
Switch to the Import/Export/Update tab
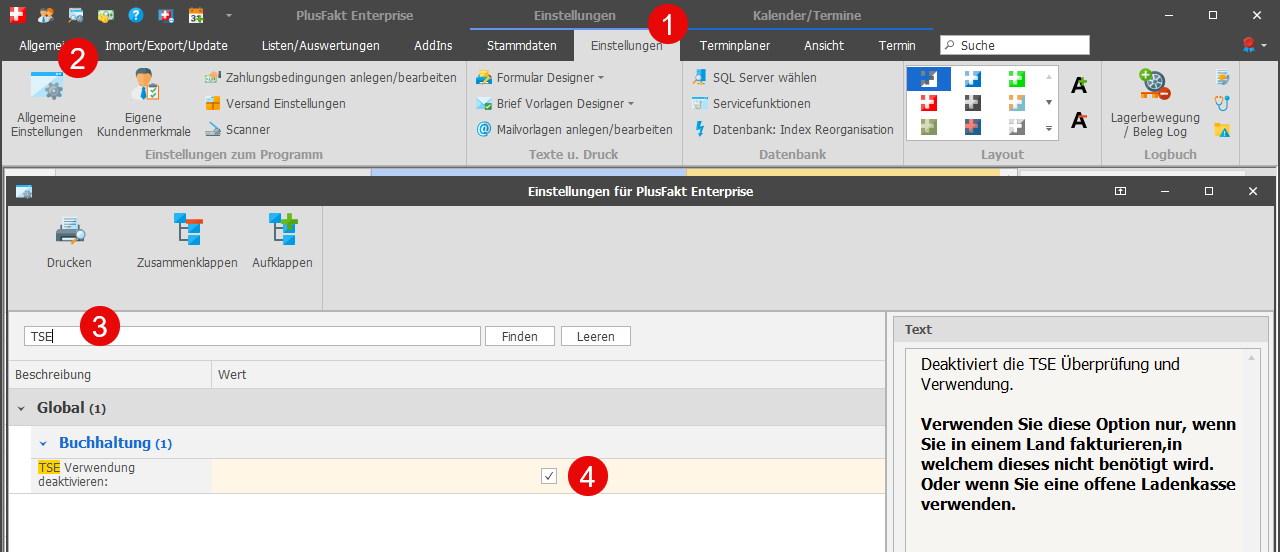(x=166, y=45)
